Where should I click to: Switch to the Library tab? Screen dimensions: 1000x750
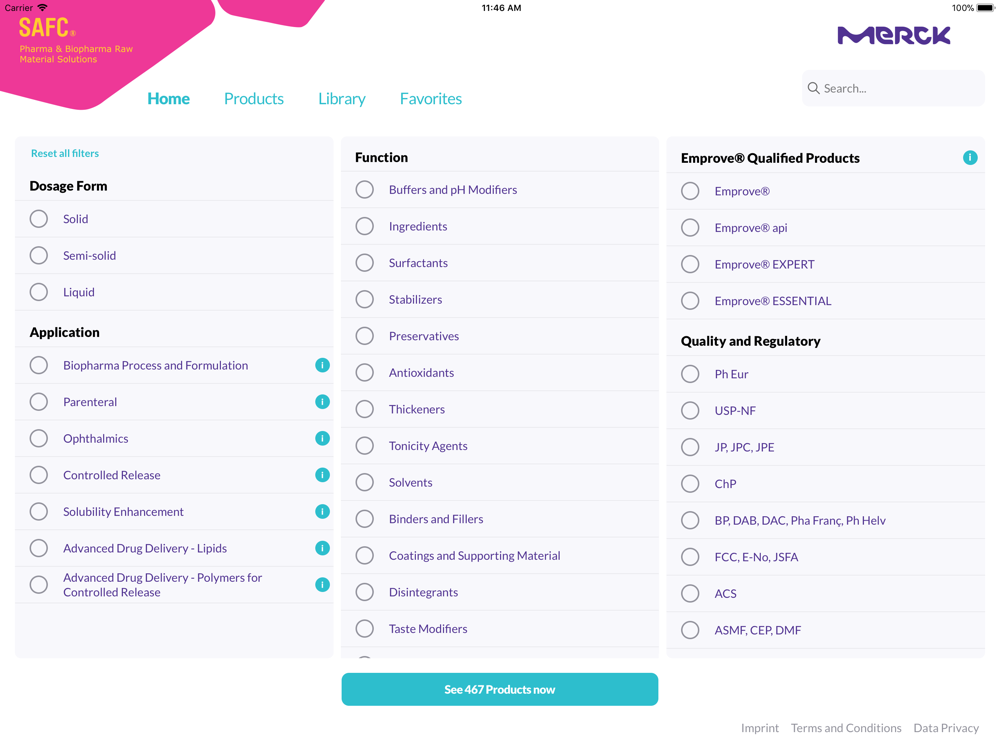pyautogui.click(x=342, y=99)
